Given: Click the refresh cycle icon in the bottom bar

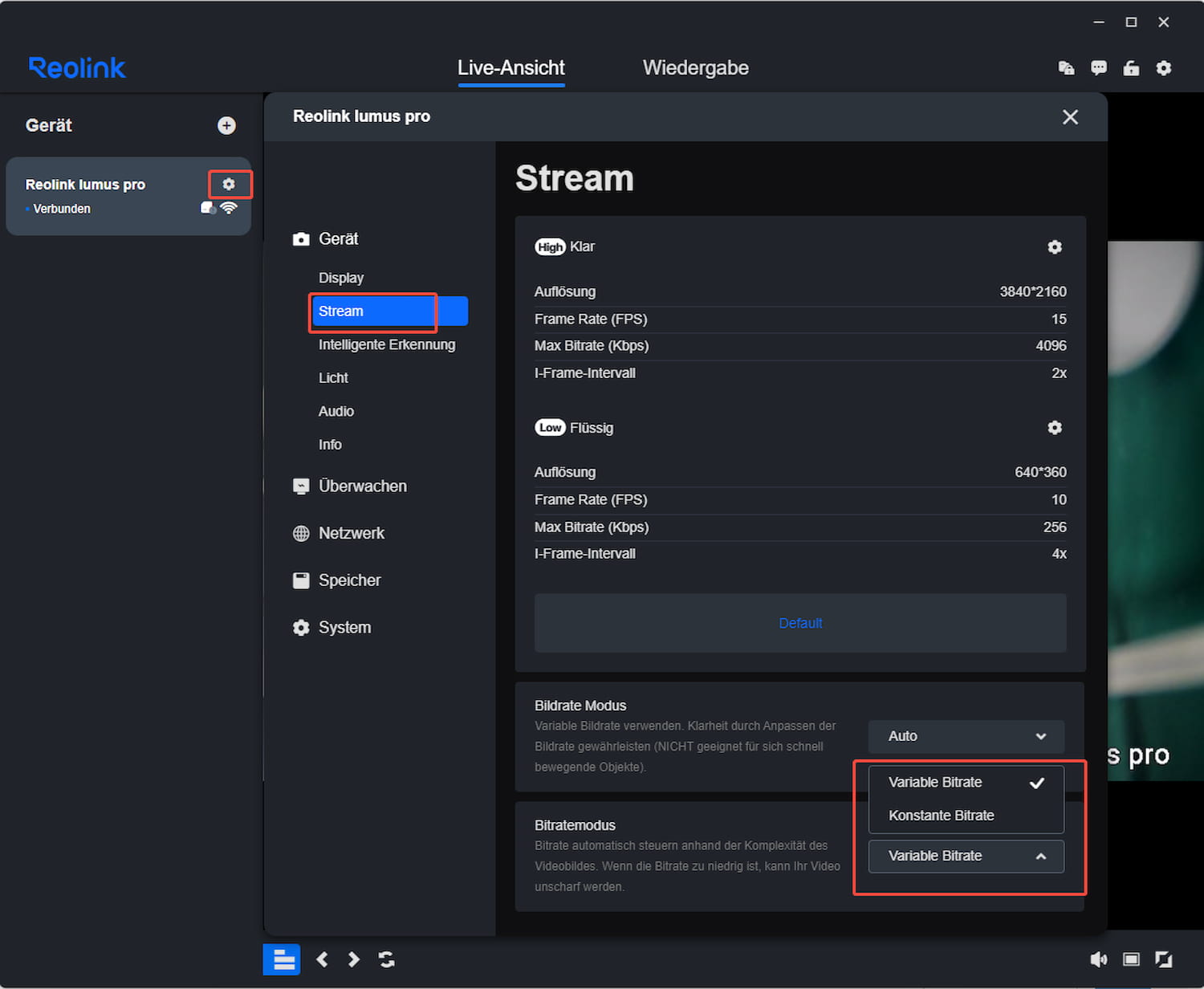Looking at the screenshot, I should tap(387, 959).
